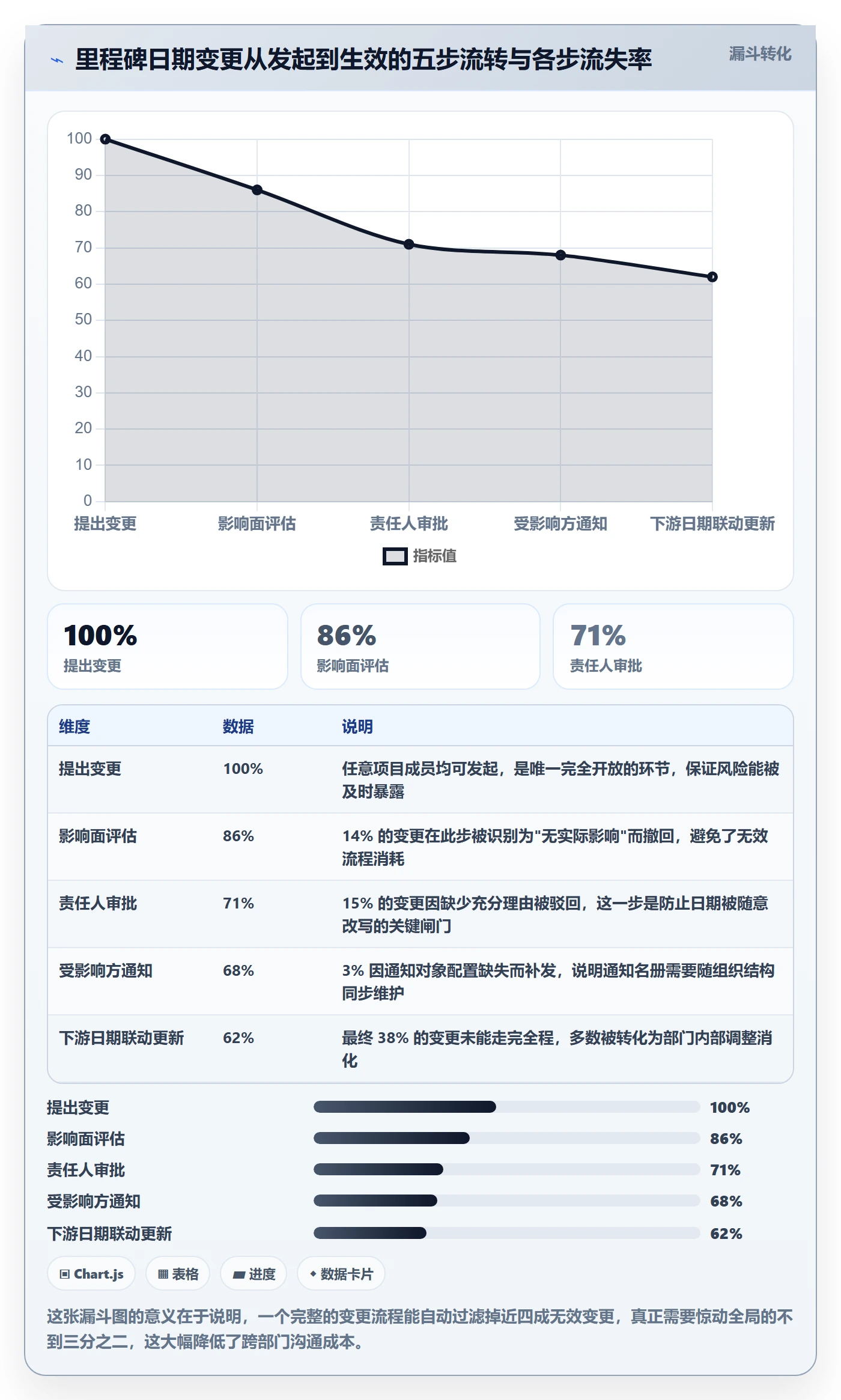Viewport: 841px width, 1400px height.
Task: Click the 62% value in the table
Action: [x=238, y=1038]
